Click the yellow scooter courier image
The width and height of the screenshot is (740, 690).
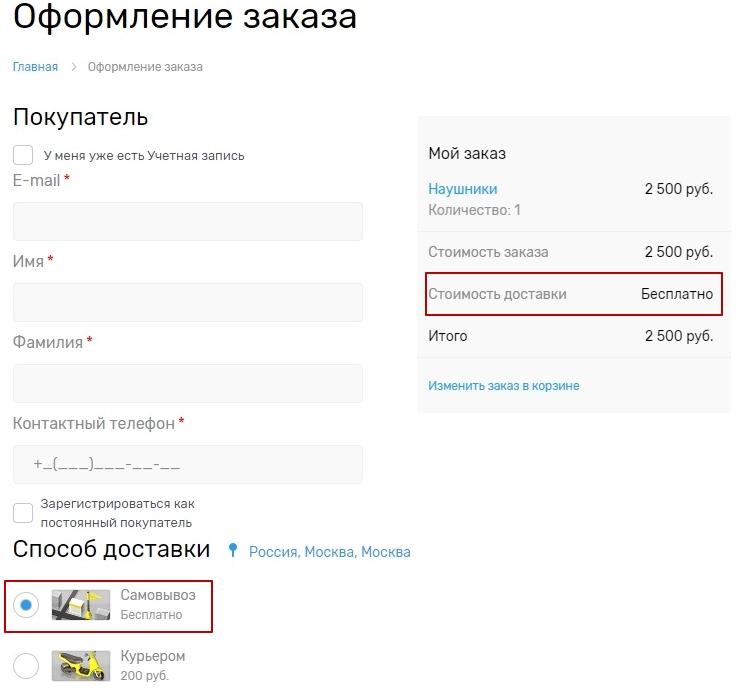[81, 665]
